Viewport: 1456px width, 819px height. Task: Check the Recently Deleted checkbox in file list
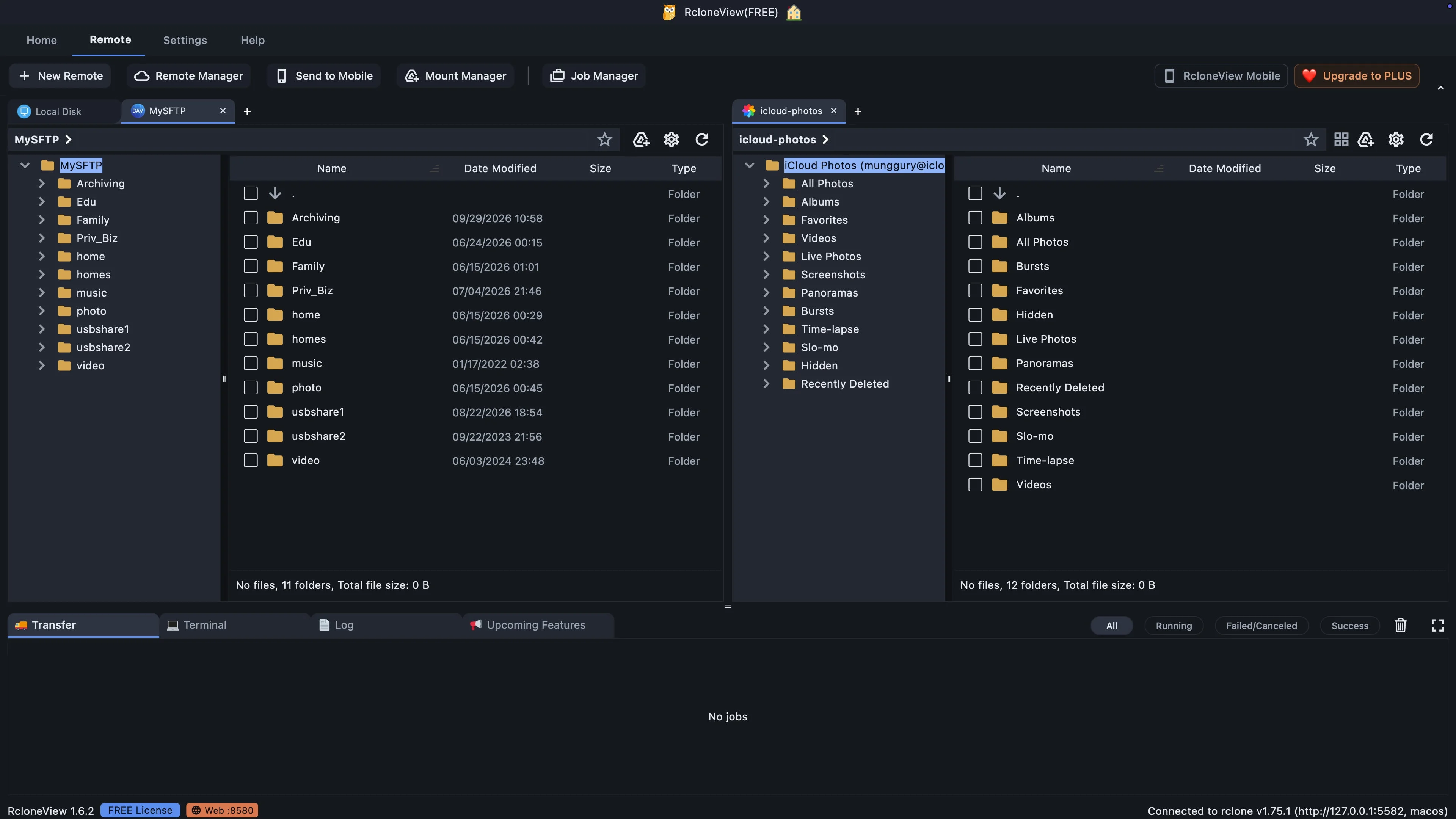tap(975, 387)
